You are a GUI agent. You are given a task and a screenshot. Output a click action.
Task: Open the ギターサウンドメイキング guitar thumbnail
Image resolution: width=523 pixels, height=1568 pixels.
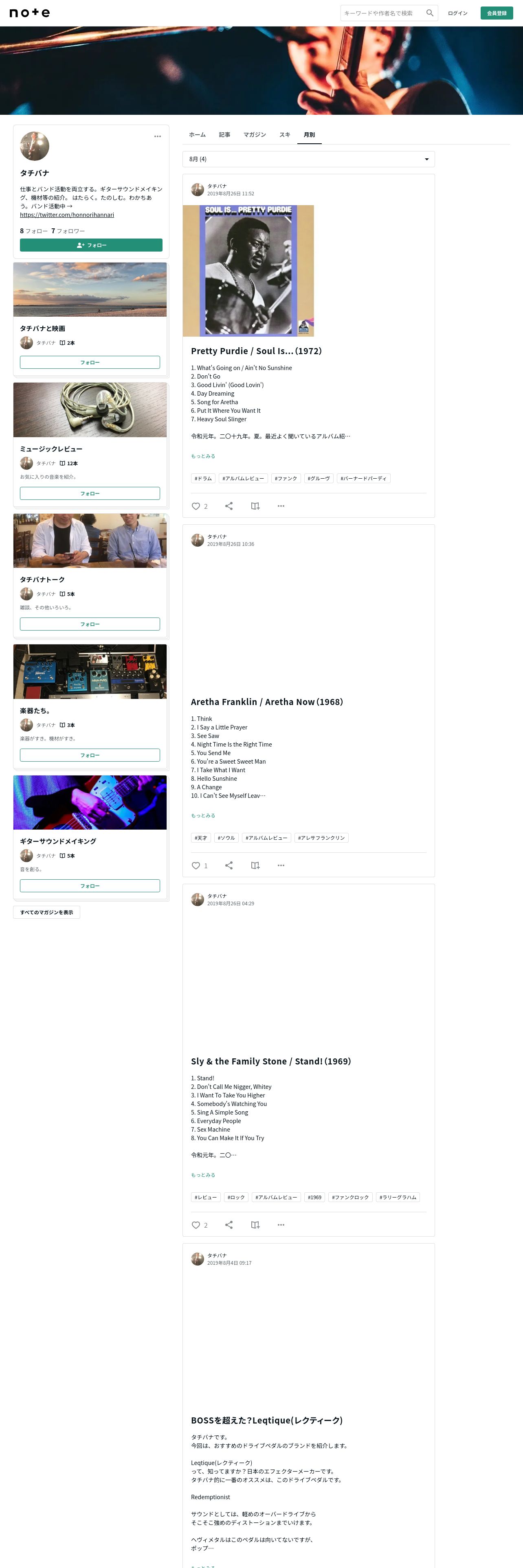click(x=90, y=802)
